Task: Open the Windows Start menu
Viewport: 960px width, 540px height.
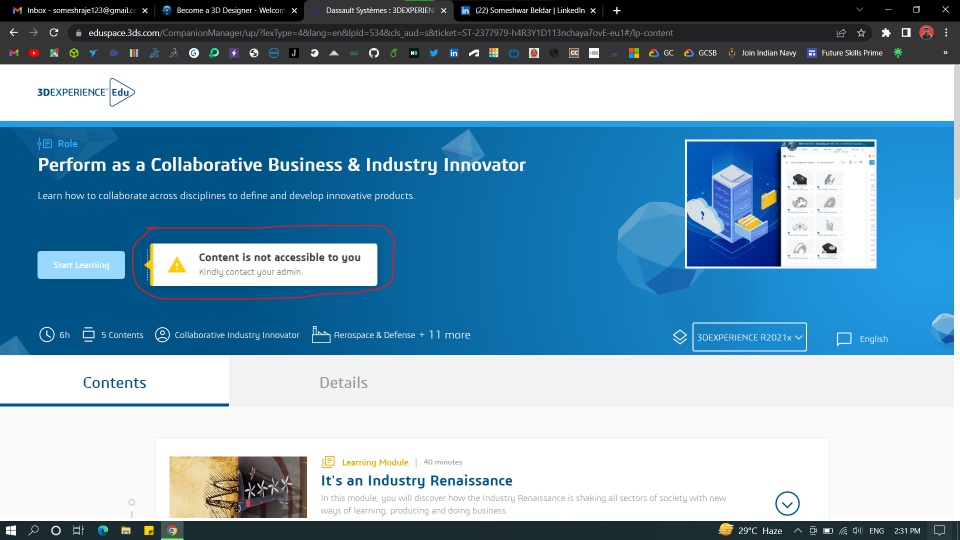Action: tap(10, 530)
